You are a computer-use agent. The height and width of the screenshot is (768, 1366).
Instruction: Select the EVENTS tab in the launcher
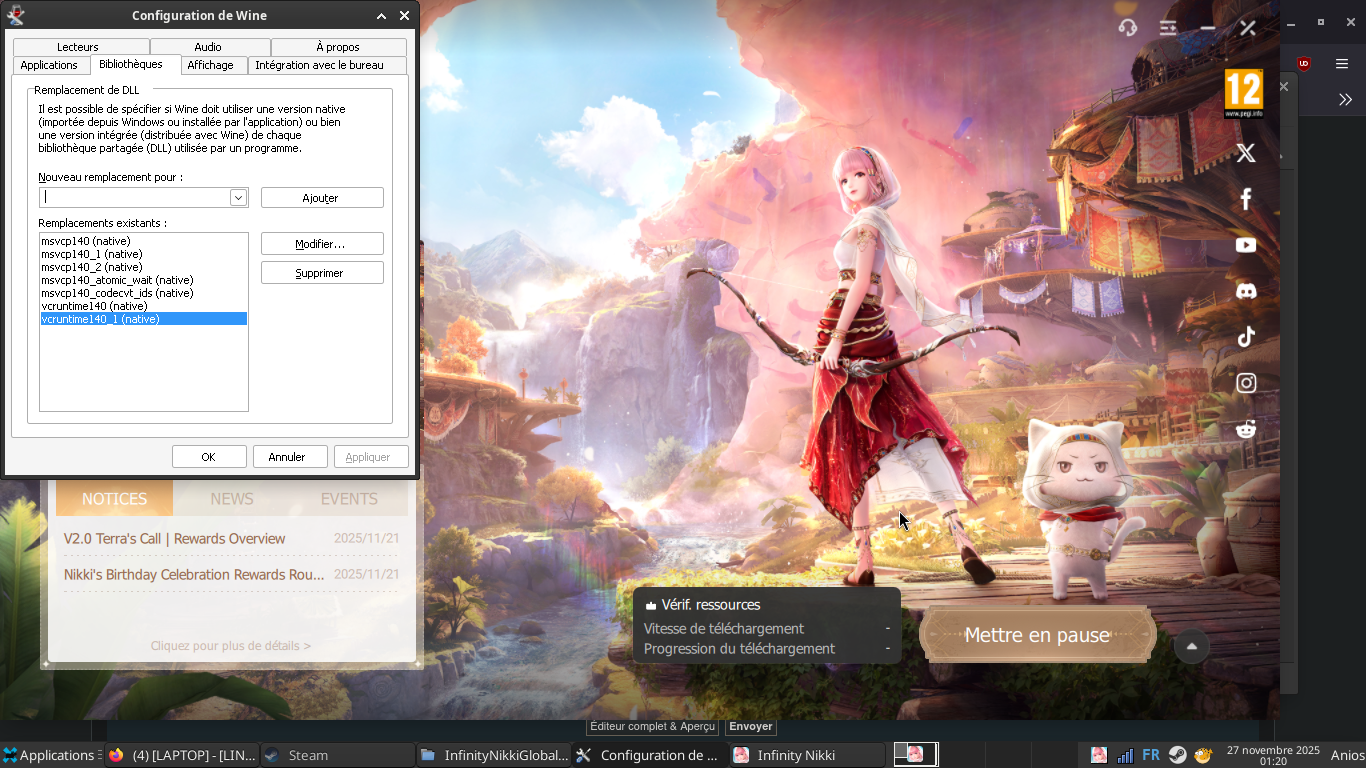click(x=349, y=498)
